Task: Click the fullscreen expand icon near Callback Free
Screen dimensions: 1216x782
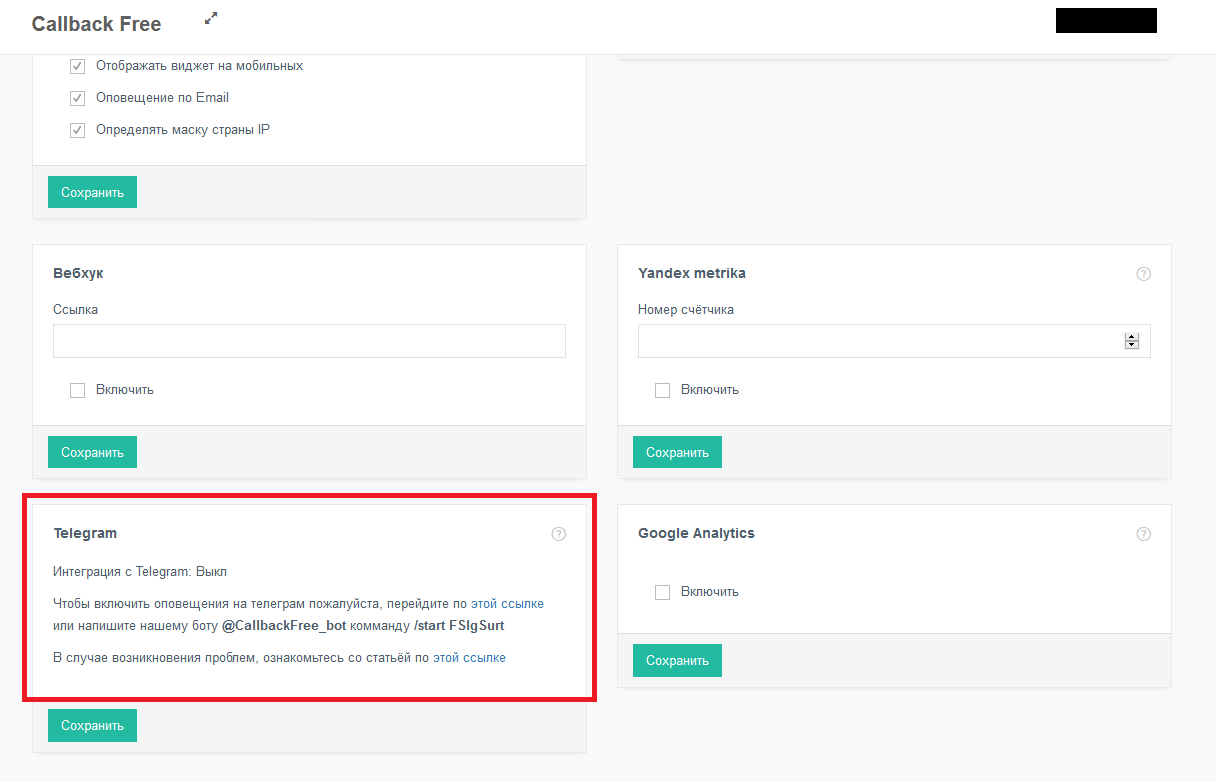Action: coord(211,18)
